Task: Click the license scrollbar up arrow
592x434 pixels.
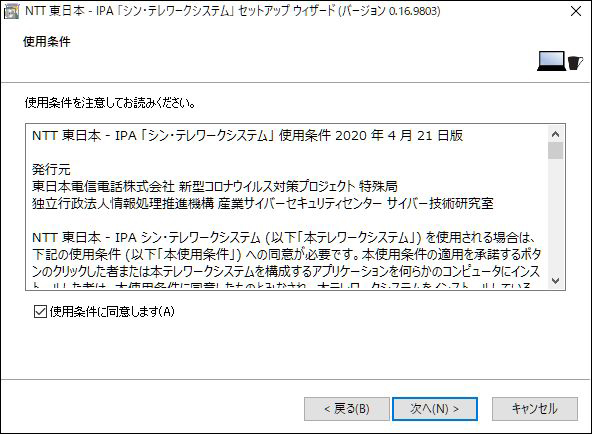Action: pos(555,134)
